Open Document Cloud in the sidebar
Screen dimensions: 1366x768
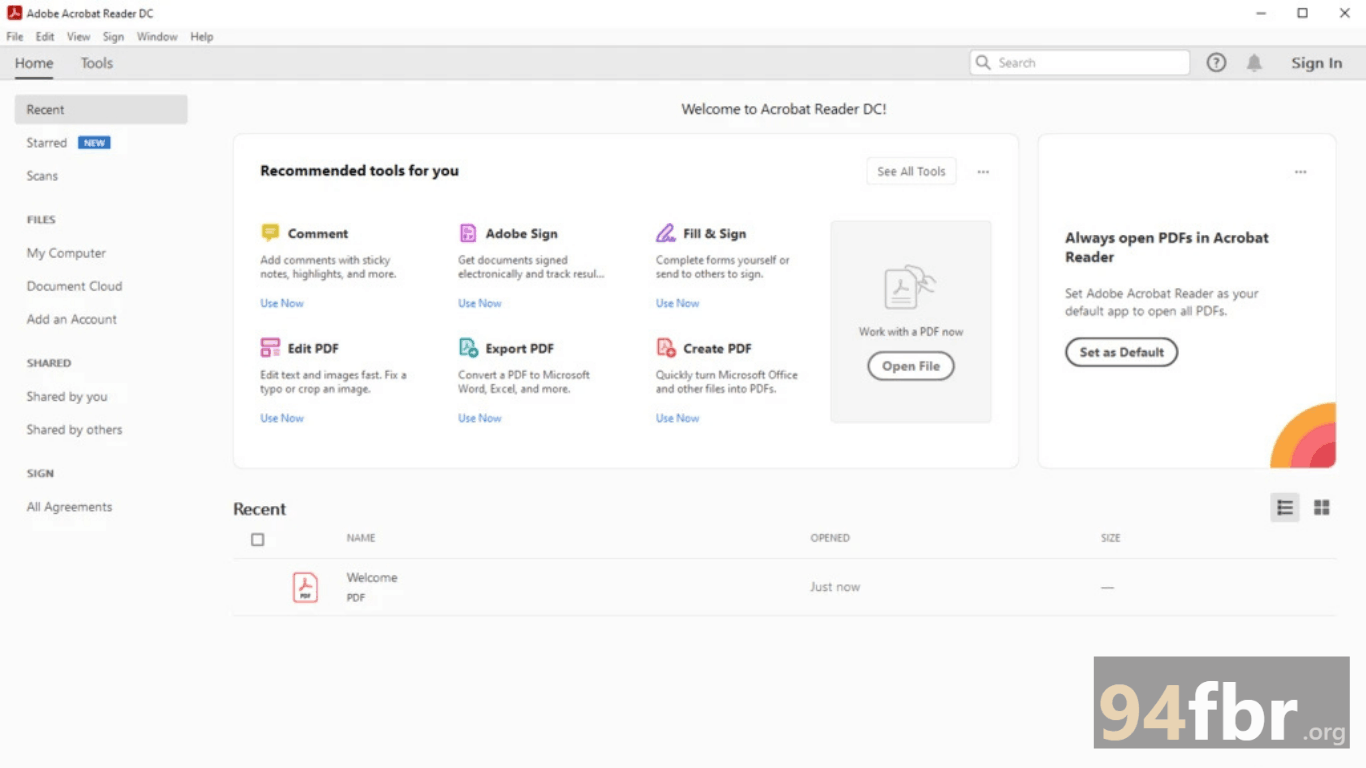coord(74,286)
